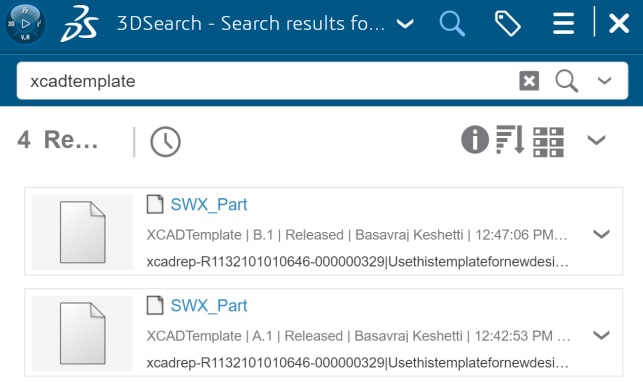Open the search magnifier in header
The width and height of the screenshot is (643, 383).
click(x=452, y=24)
